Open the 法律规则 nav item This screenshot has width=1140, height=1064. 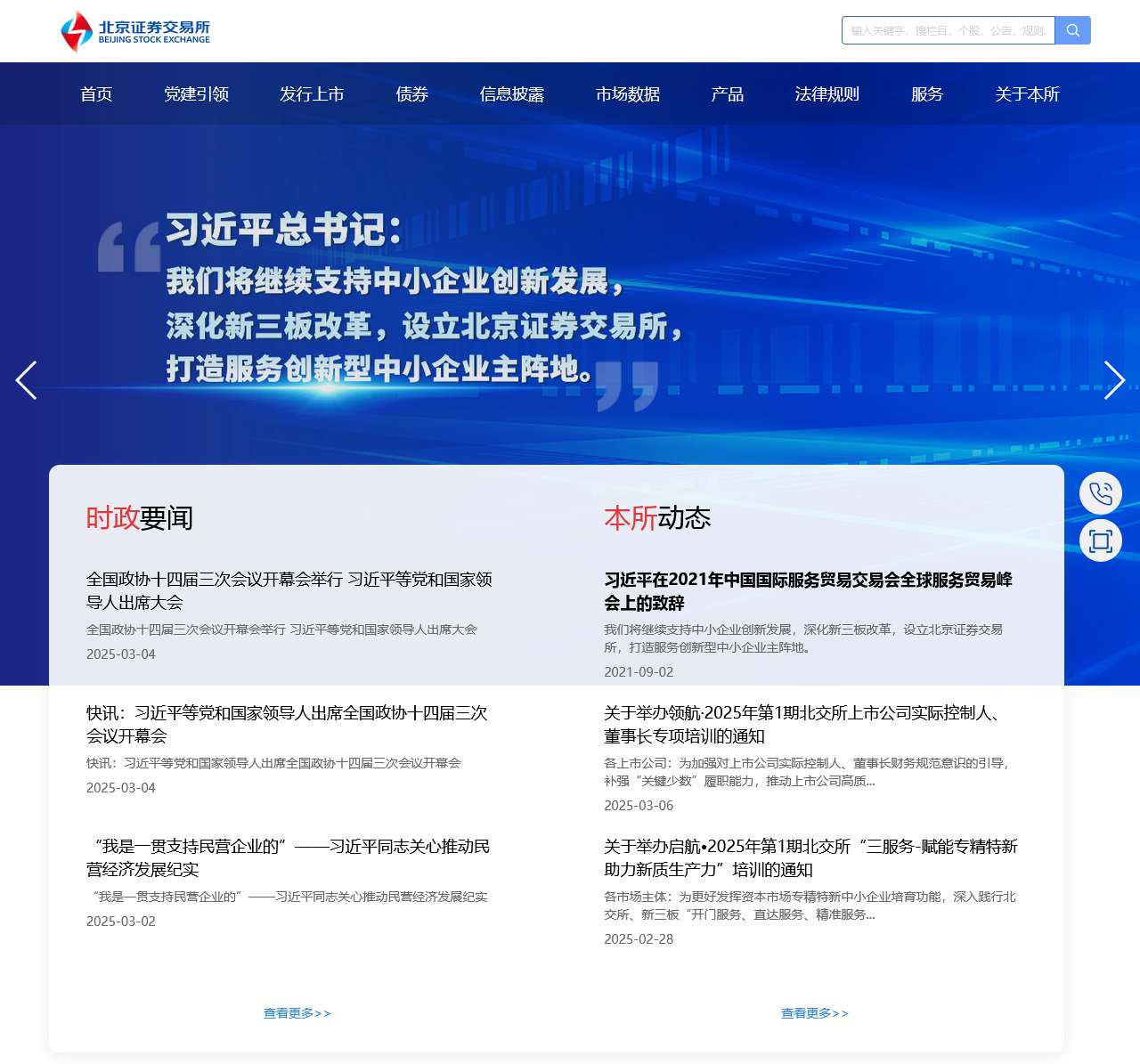(827, 94)
